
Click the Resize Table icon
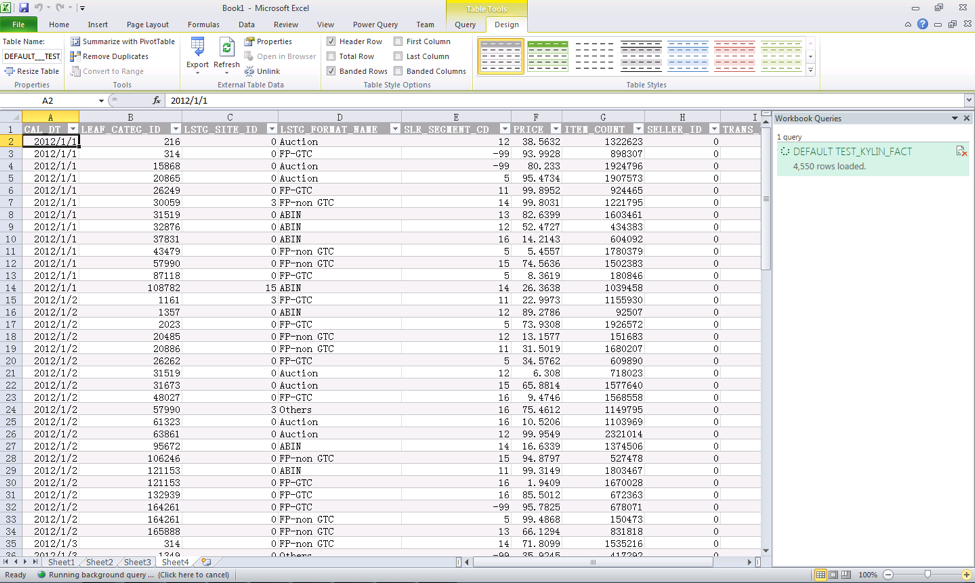coord(10,72)
